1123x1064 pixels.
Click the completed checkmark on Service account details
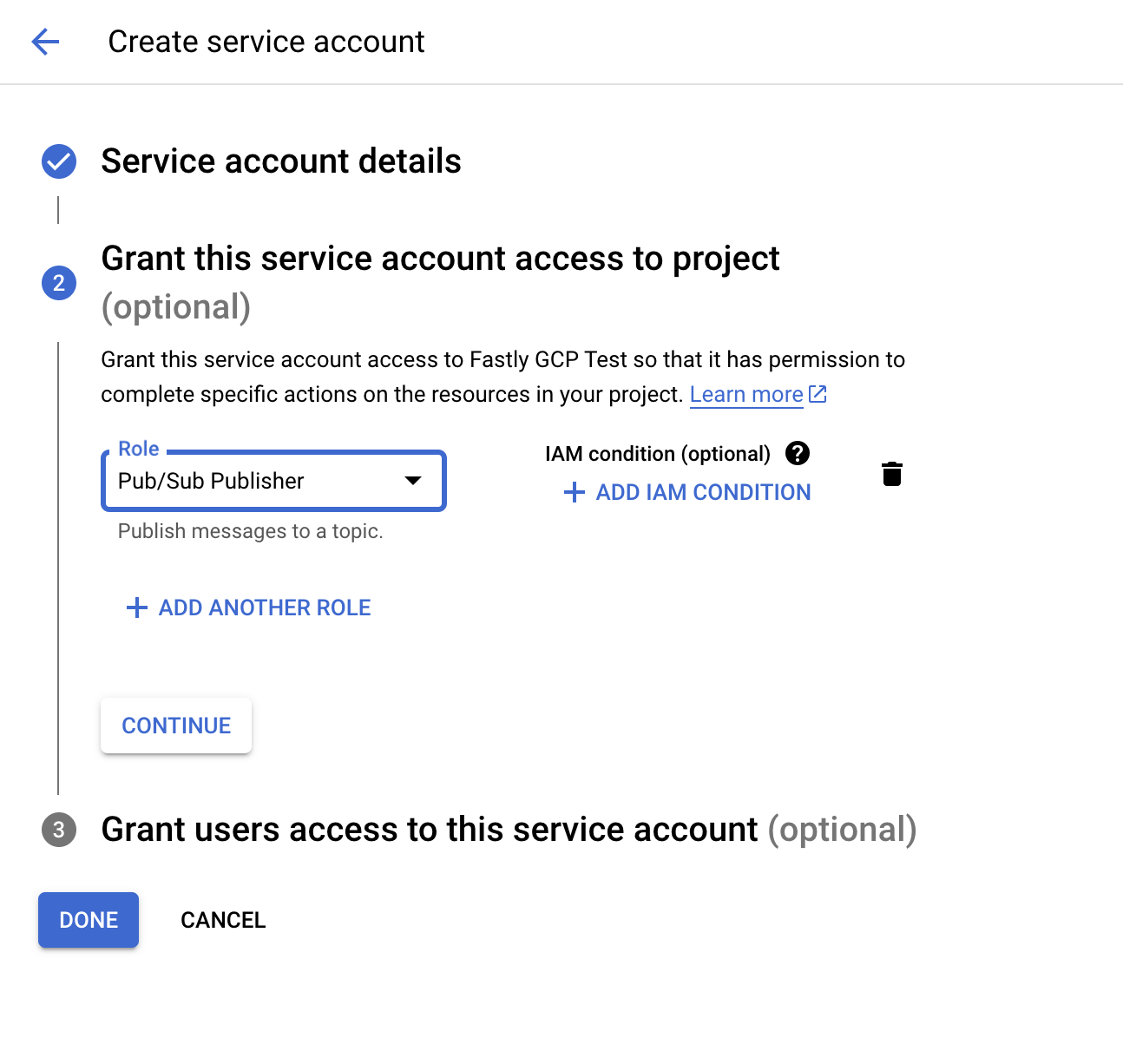pos(58,161)
